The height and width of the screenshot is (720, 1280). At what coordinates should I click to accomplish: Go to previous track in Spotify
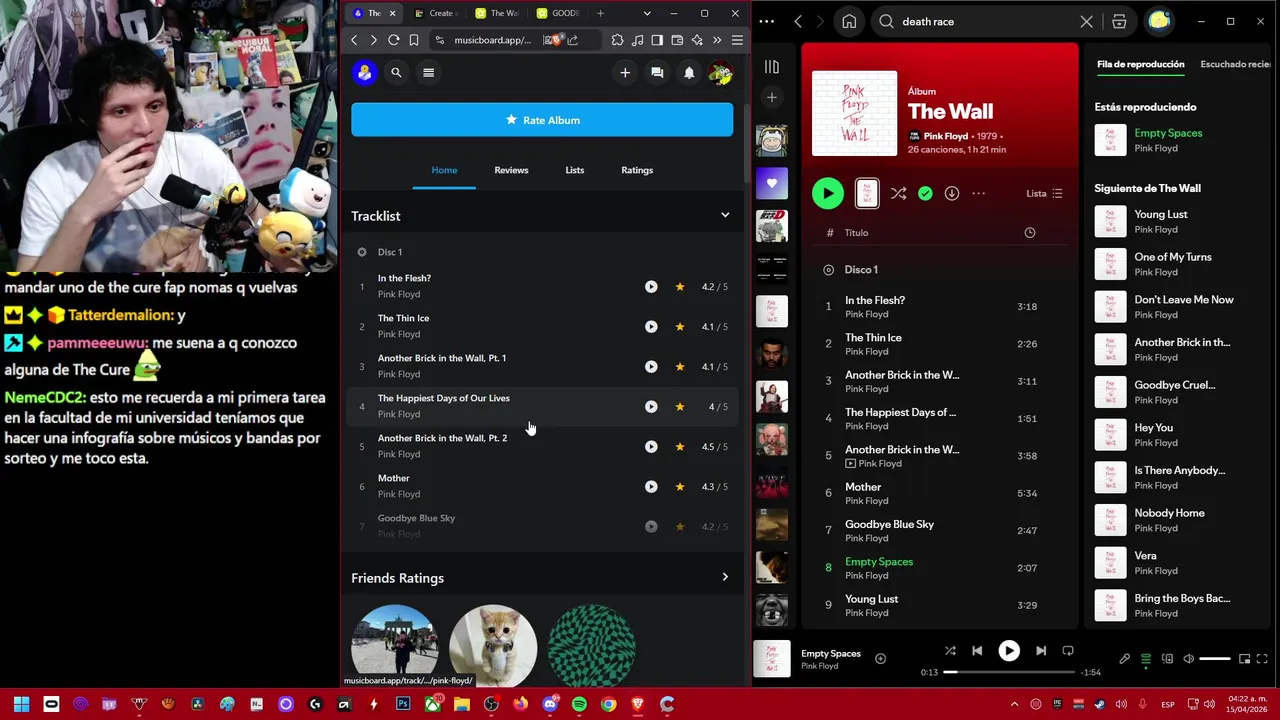click(x=977, y=650)
